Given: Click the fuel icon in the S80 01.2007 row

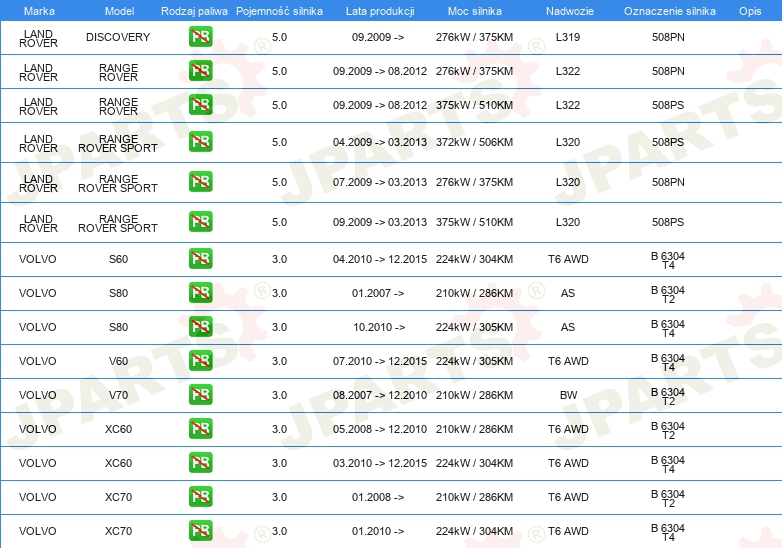Looking at the screenshot, I should click(200, 293).
